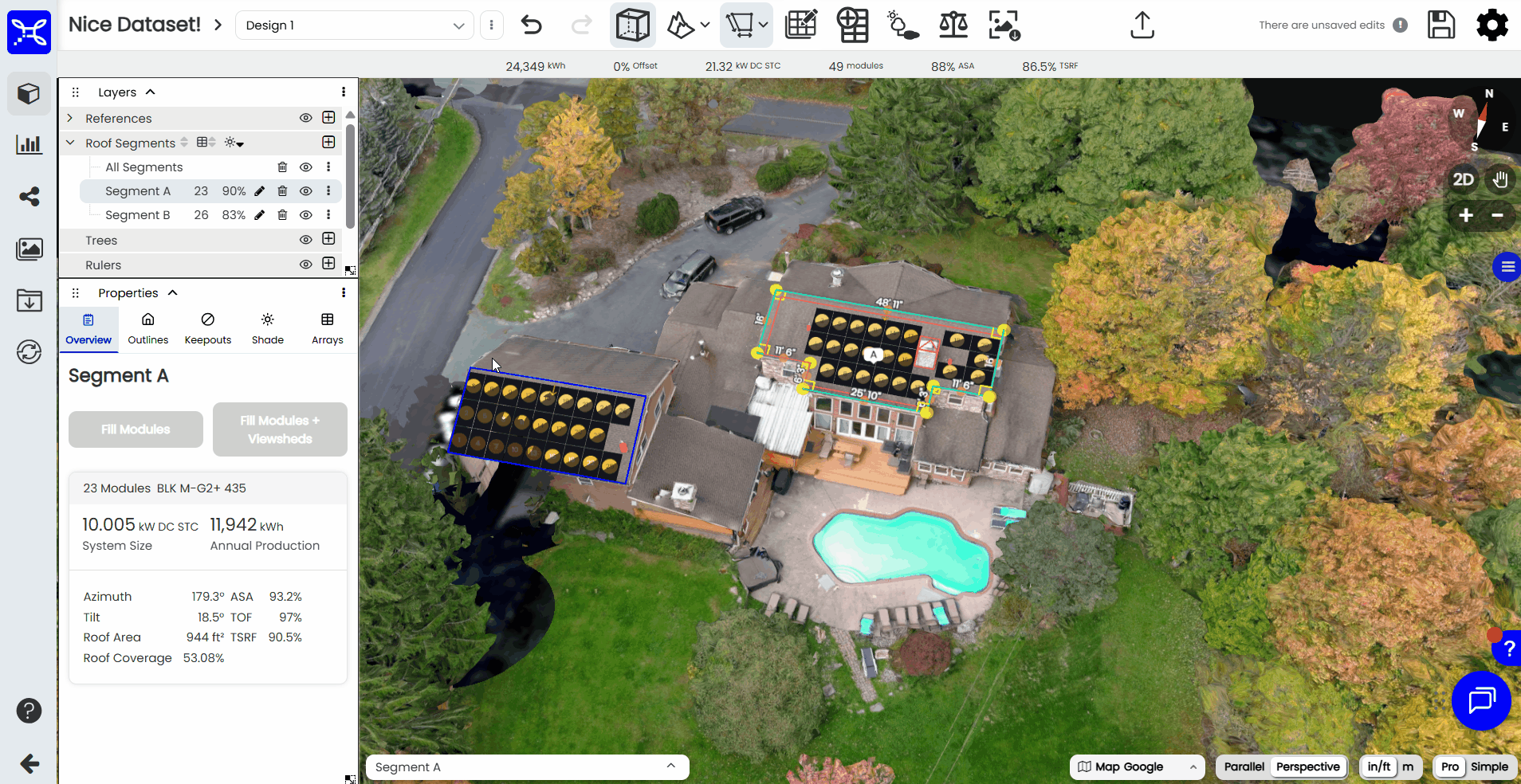Hide the Trees layer
Image resolution: width=1521 pixels, height=784 pixels.
[305, 240]
